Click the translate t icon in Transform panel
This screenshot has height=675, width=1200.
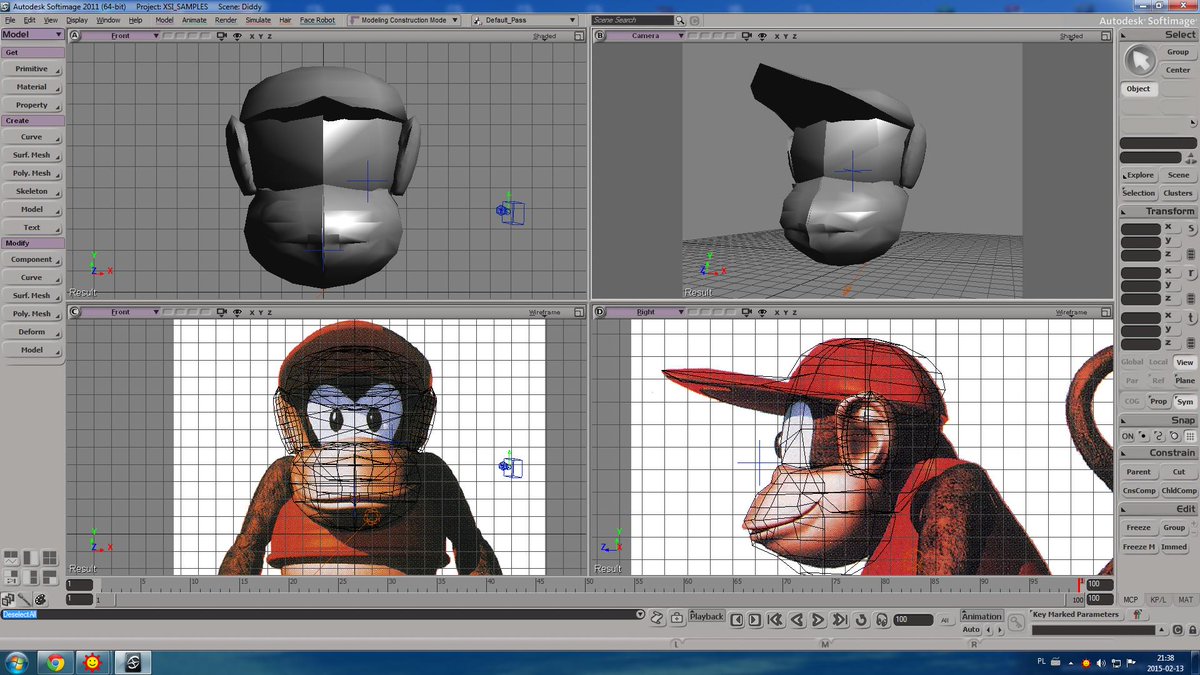[1192, 318]
